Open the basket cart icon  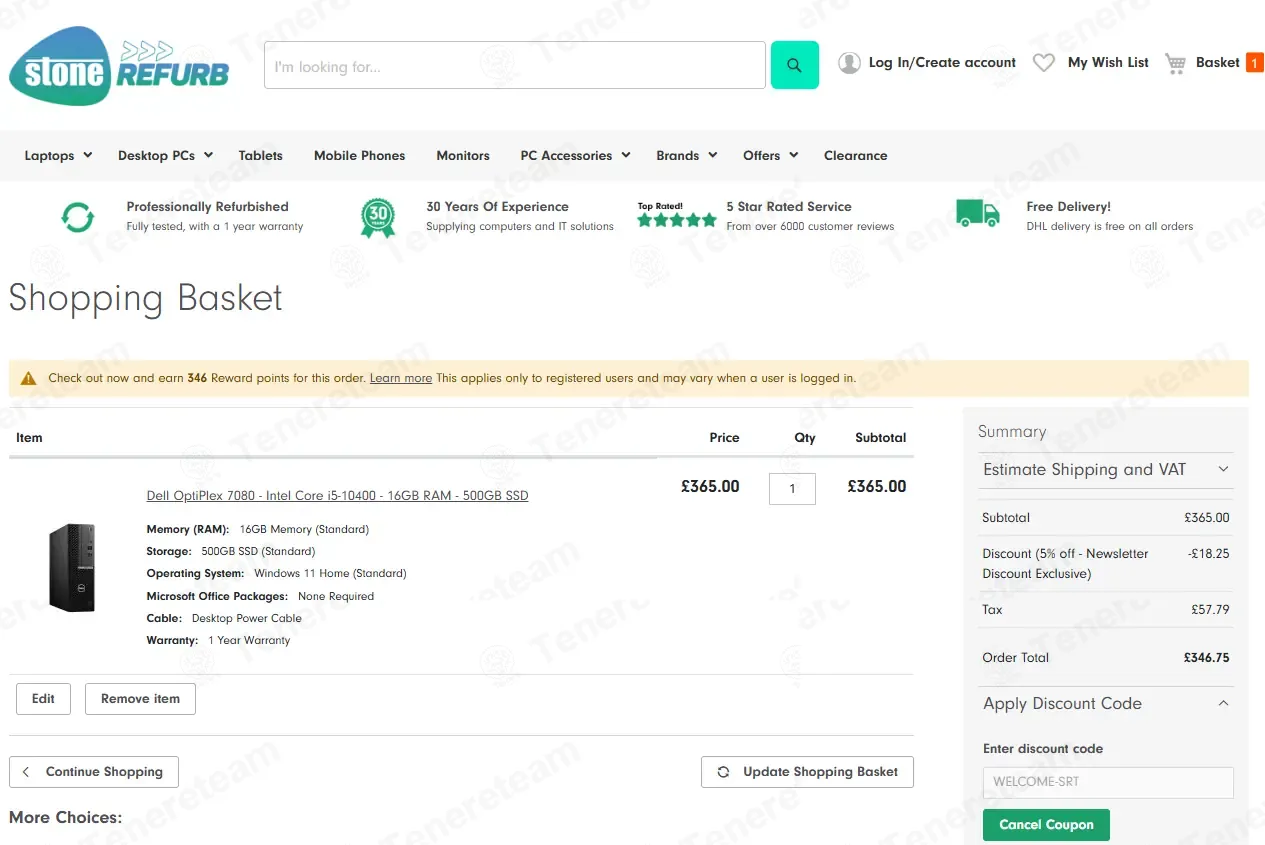pyautogui.click(x=1176, y=63)
